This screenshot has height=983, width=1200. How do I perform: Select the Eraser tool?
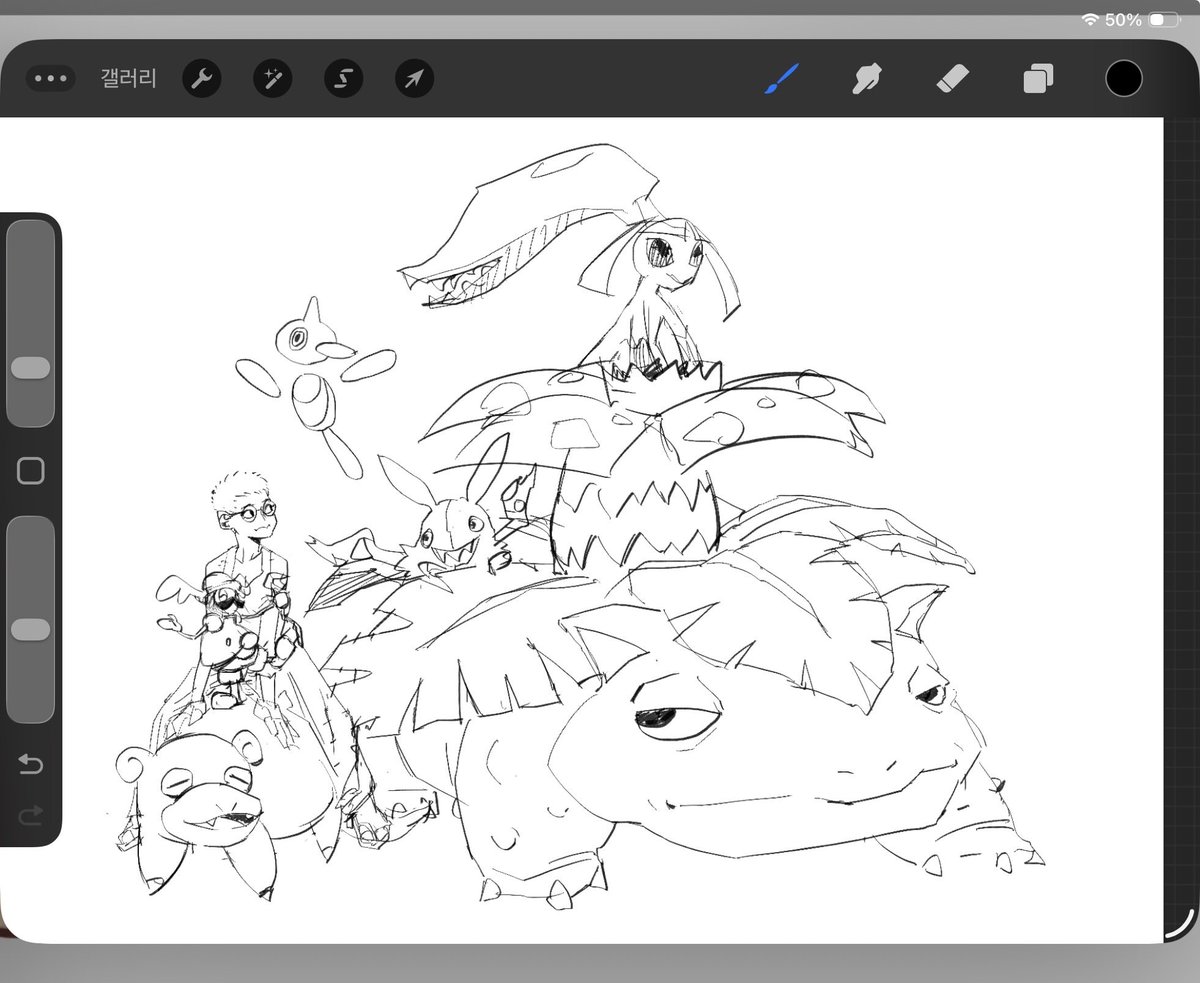click(953, 79)
